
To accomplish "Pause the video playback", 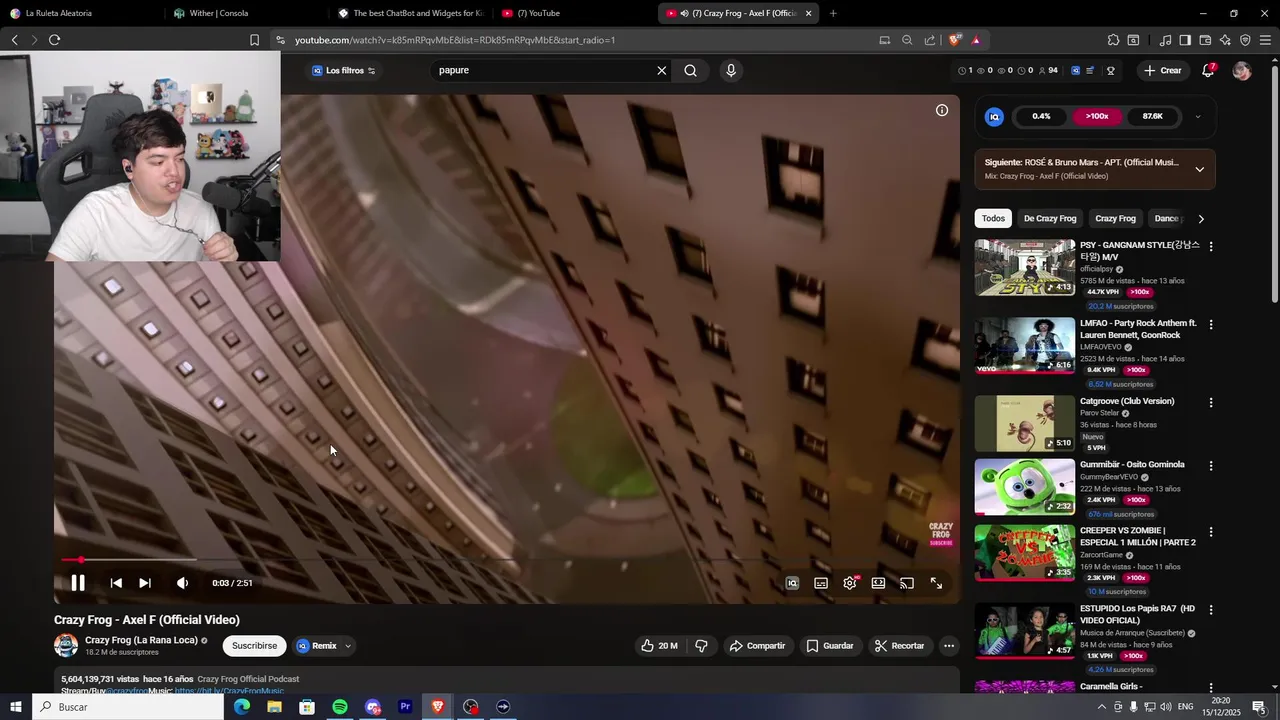I will click(77, 583).
